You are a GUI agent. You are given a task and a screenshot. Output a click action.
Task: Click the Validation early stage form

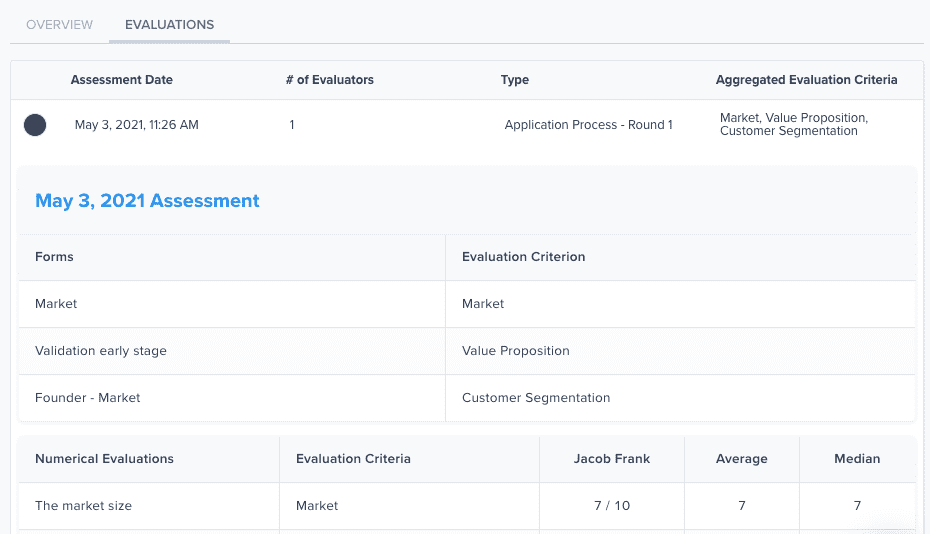coord(101,351)
